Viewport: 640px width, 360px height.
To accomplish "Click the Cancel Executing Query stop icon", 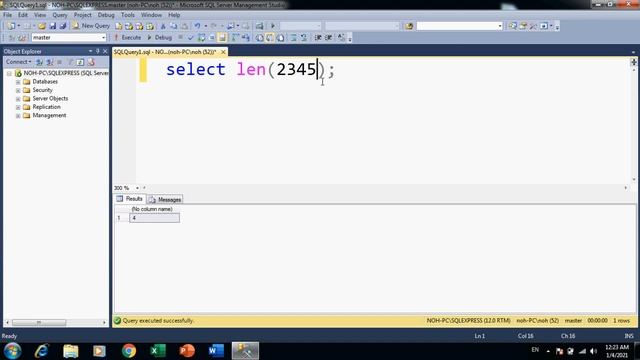I will coord(180,38).
